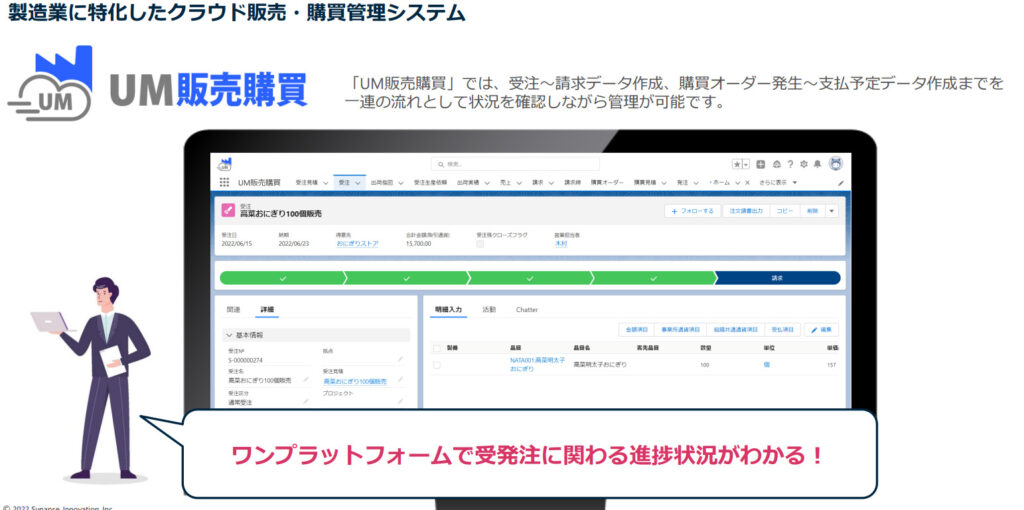Switch to the 関連 tab
The image size is (1024, 510).
233,310
